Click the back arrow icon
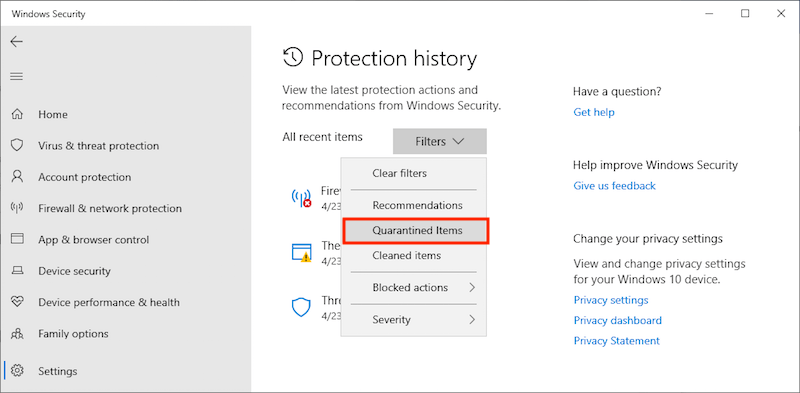 click(x=17, y=41)
